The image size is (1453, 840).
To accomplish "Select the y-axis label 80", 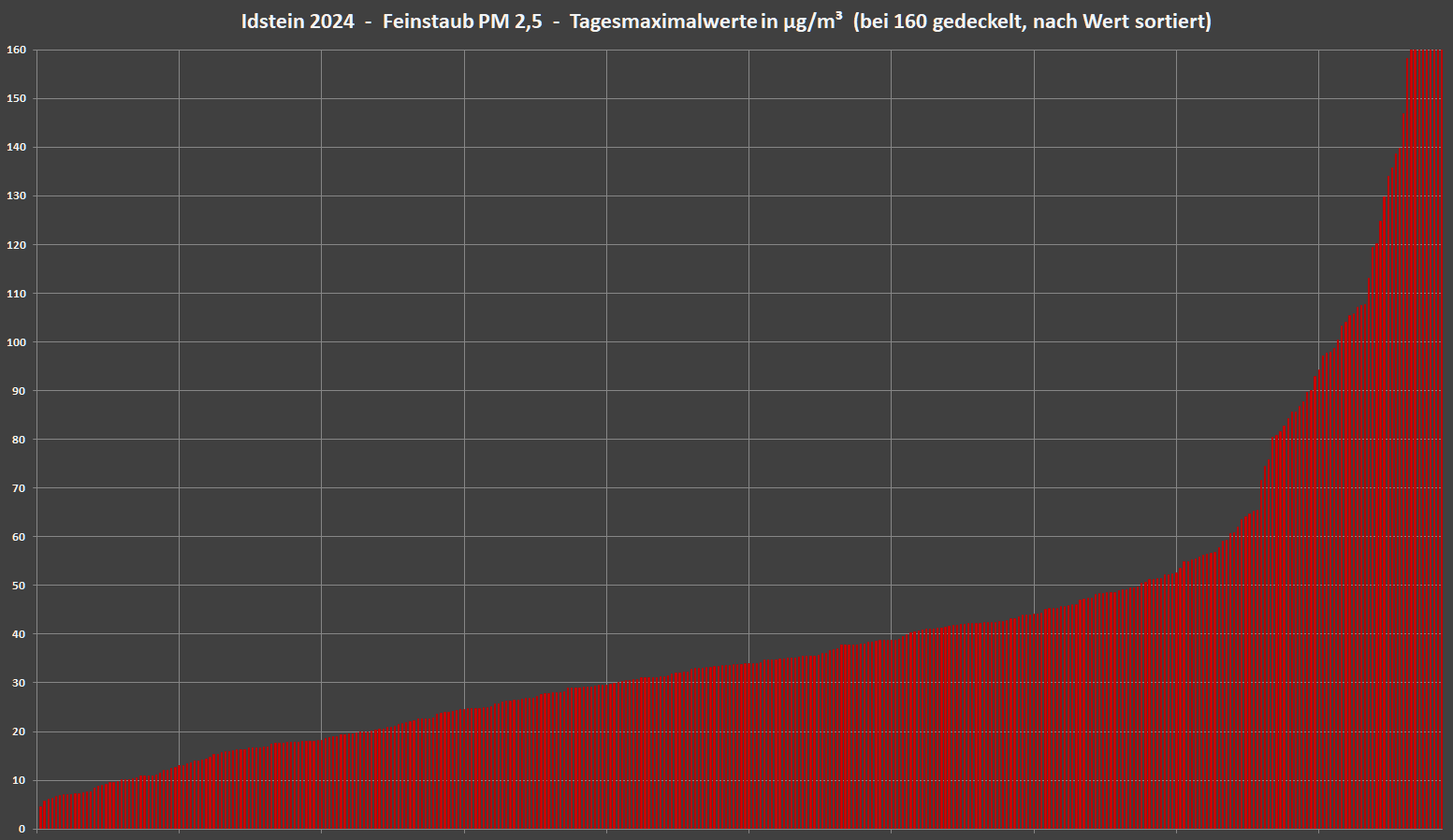I will (19, 440).
